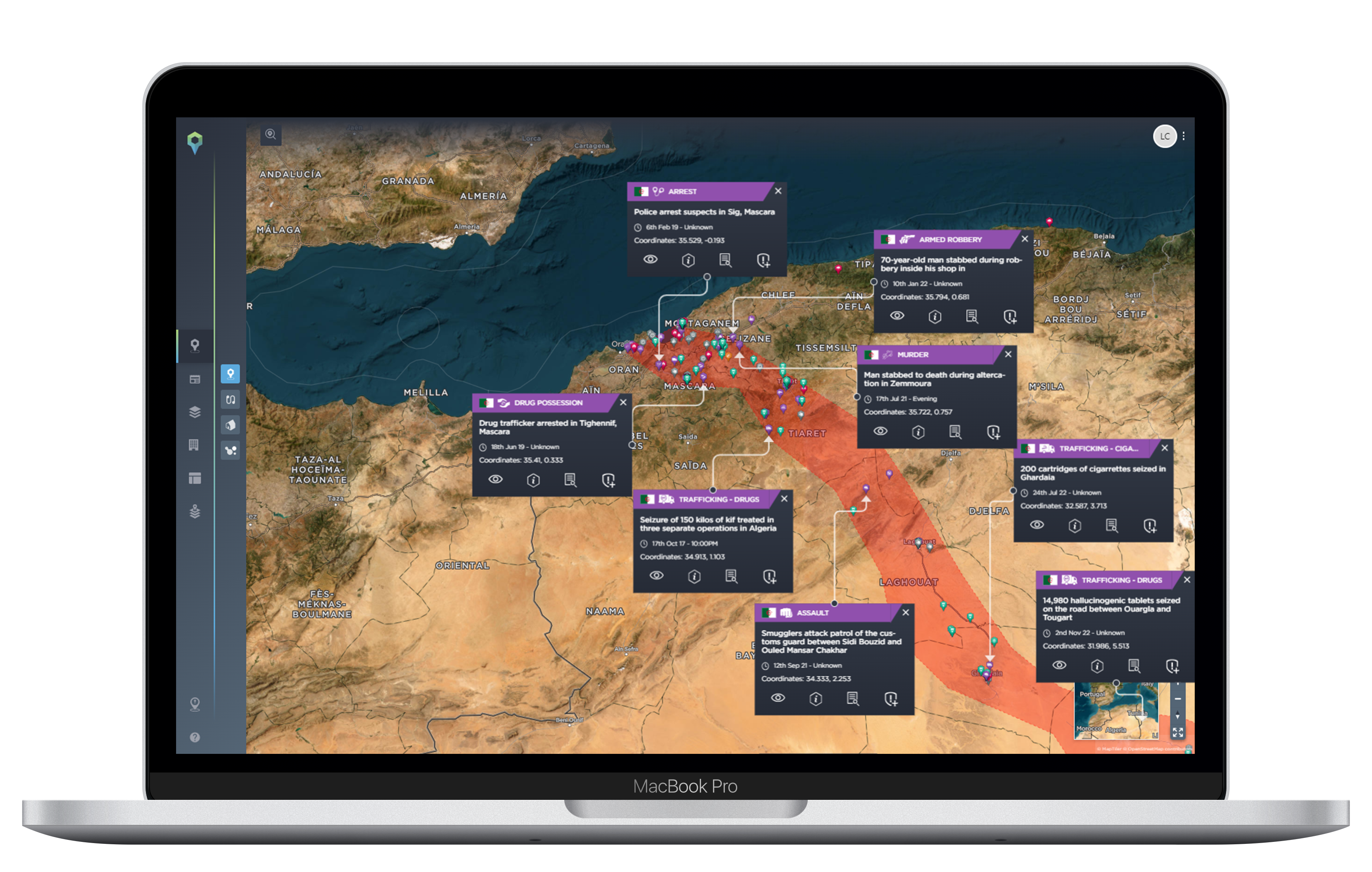1372x872 pixels.
Task: Toggle eye icon on Drug Possession card
Action: pos(495,480)
